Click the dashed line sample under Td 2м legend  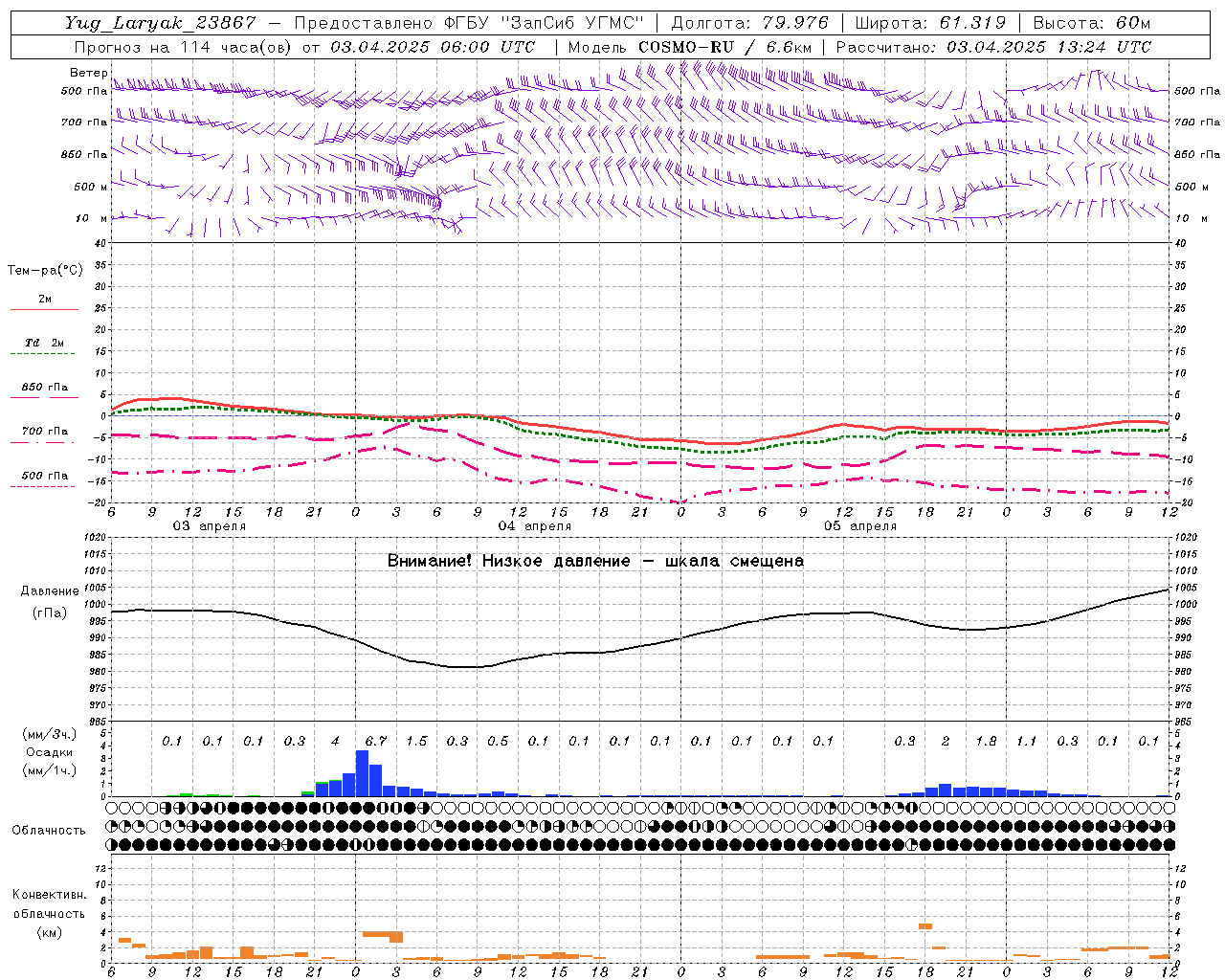pos(44,354)
